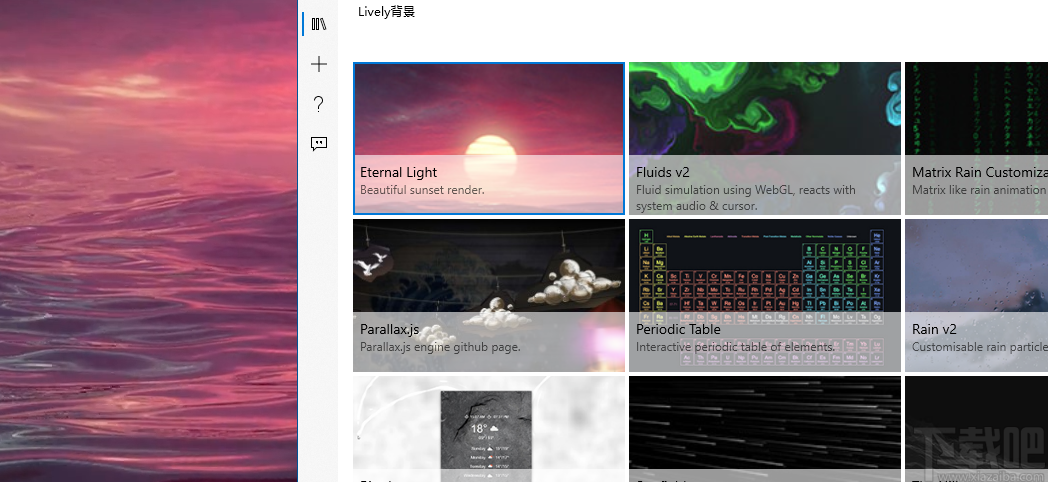Select the Parallax.js wallpaper thumbnail
The image size is (1048, 482).
pyautogui.click(x=489, y=295)
